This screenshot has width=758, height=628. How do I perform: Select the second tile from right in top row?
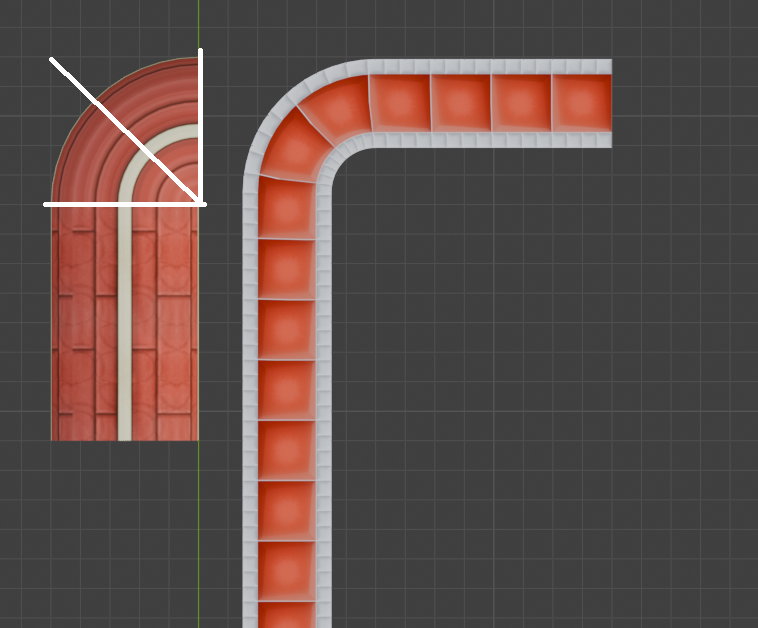(520, 103)
